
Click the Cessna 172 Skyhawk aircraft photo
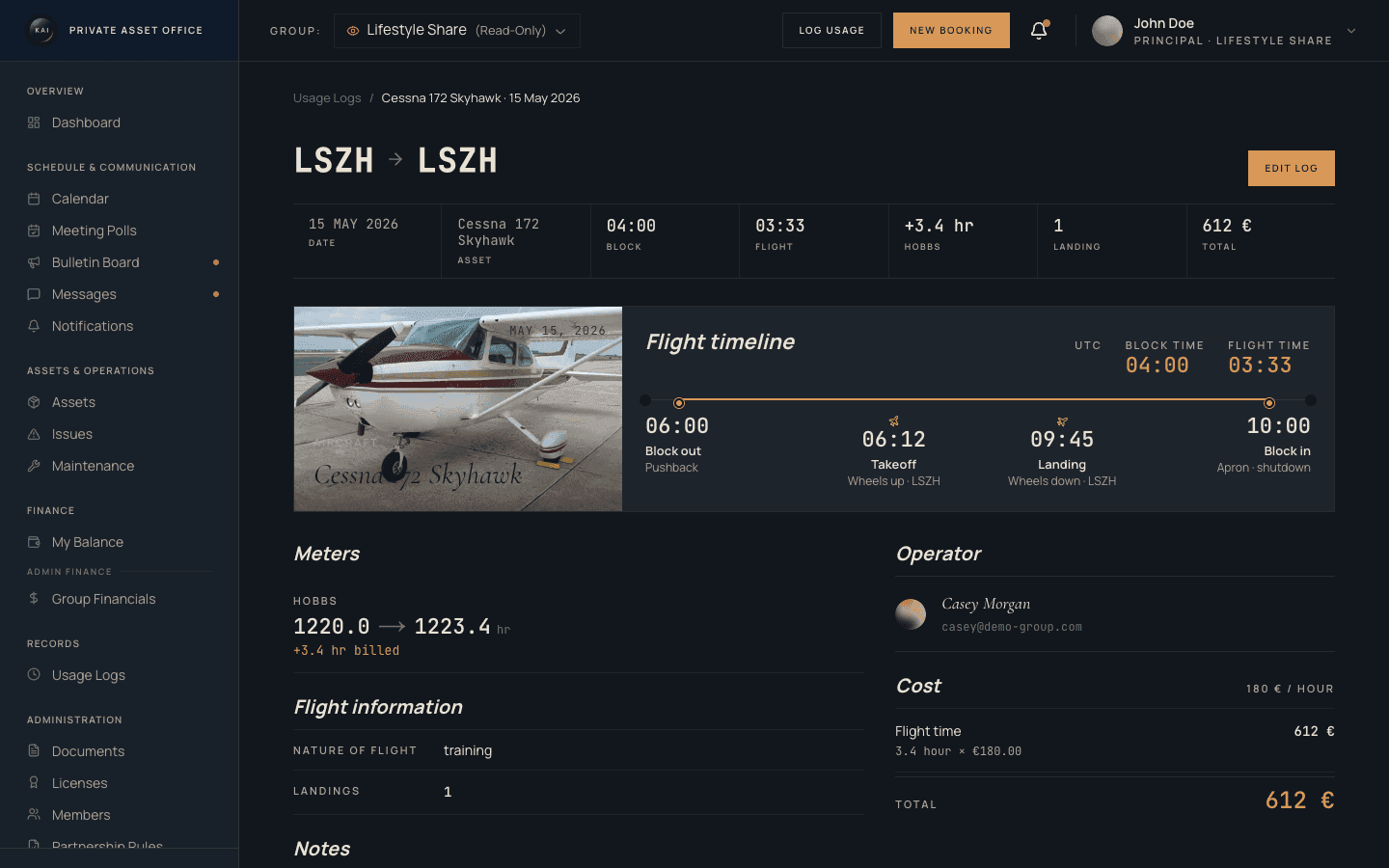[x=458, y=409]
